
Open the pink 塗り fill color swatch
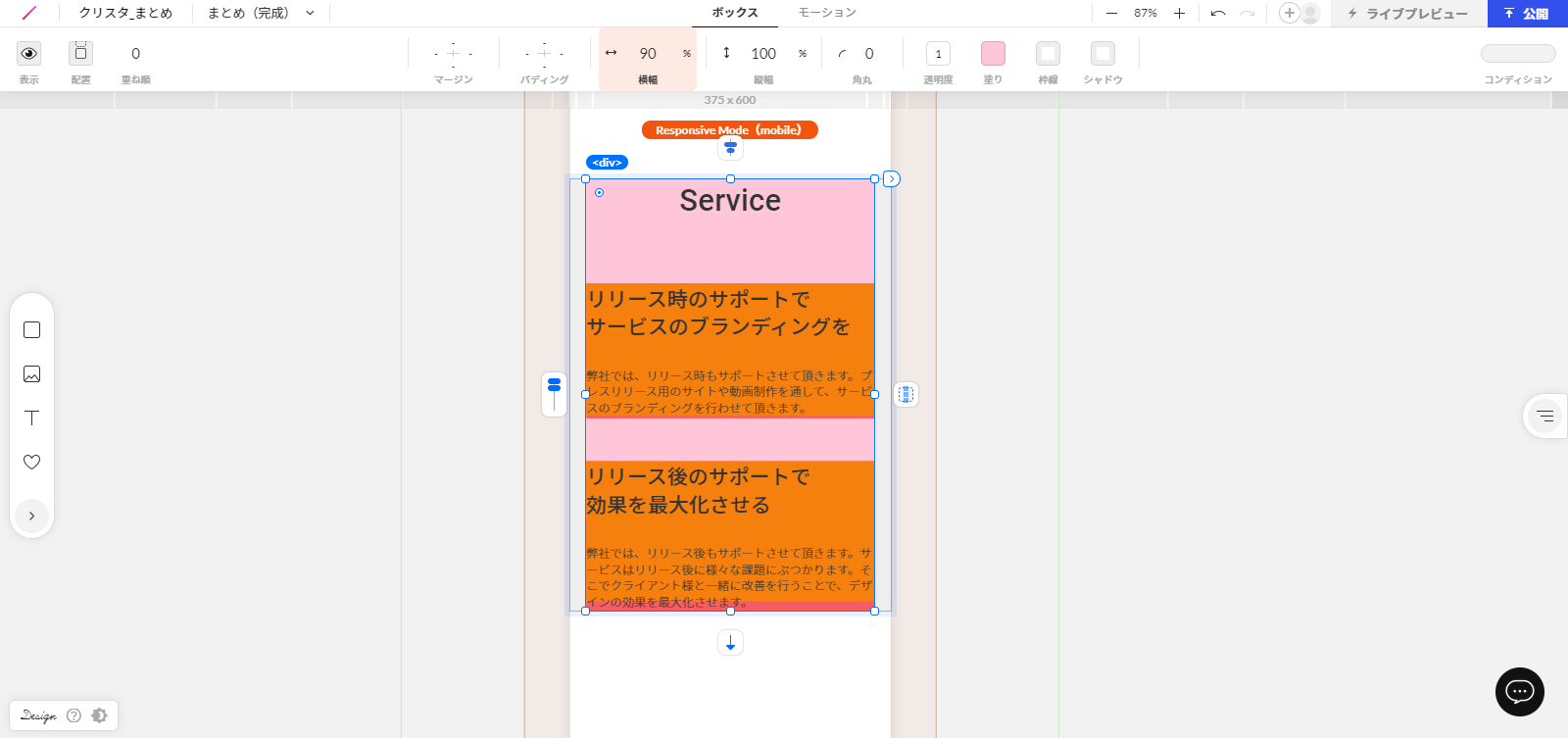(993, 53)
